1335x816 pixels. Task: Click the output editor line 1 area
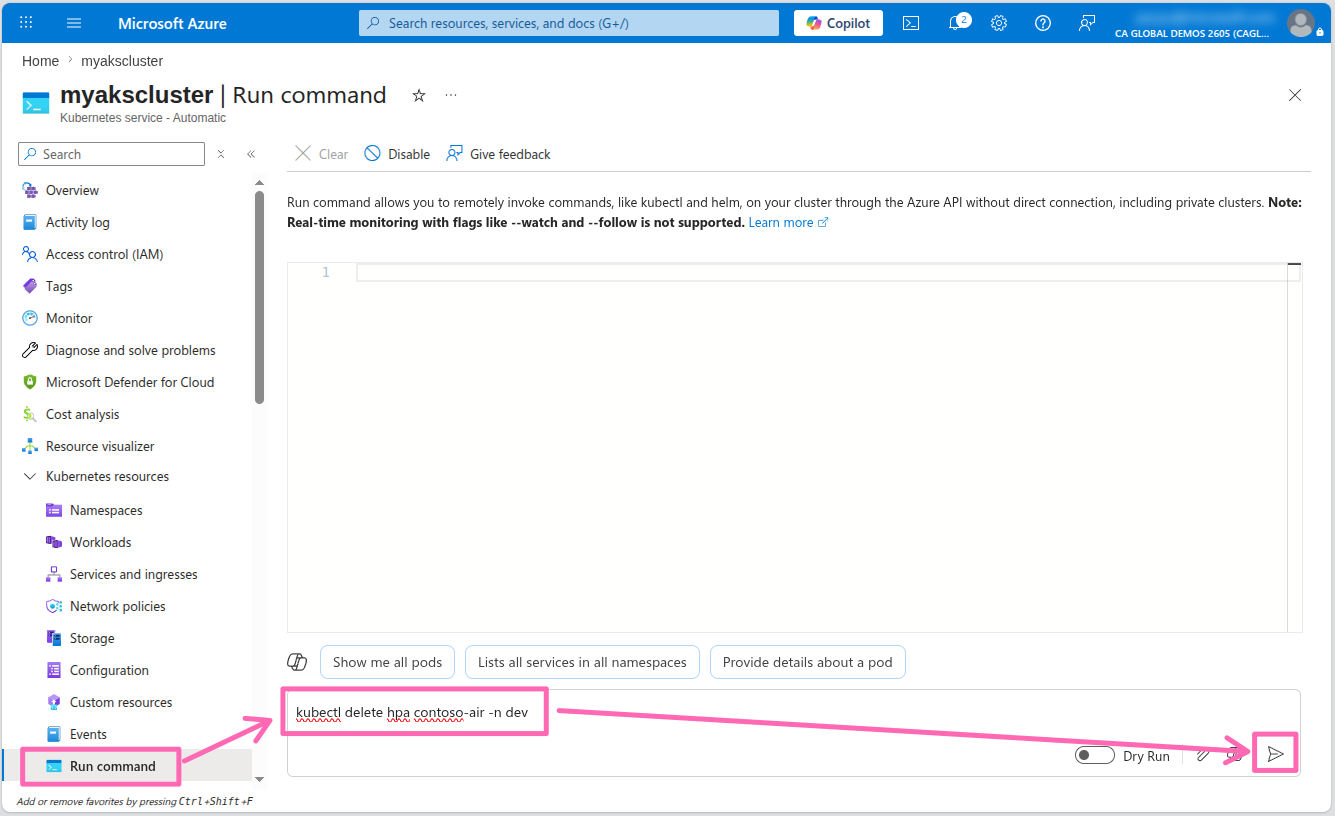[x=828, y=272]
